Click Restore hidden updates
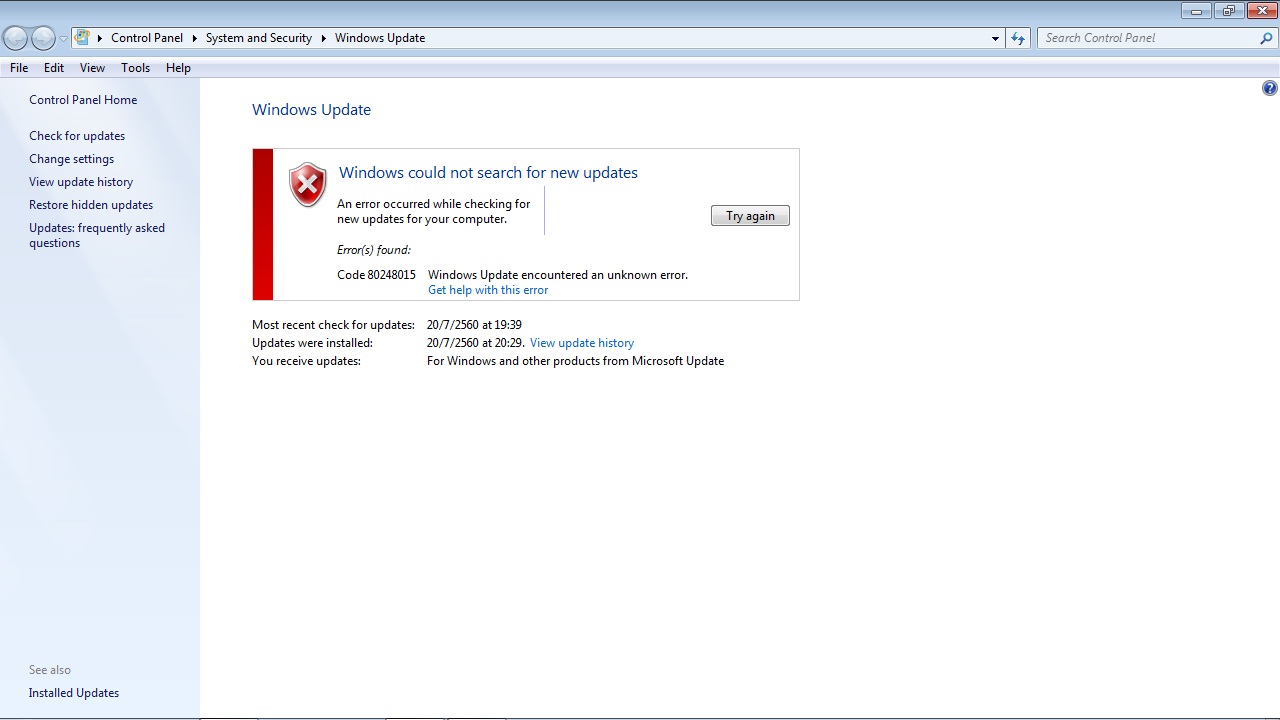Viewport: 1280px width, 720px height. [91, 205]
